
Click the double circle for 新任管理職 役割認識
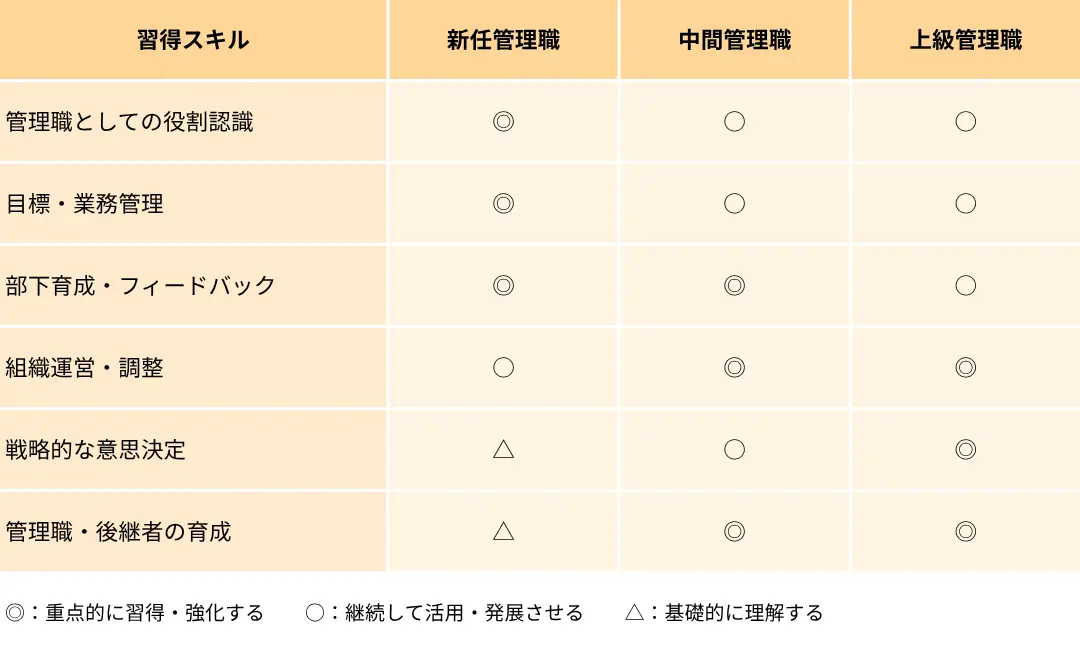(503, 122)
